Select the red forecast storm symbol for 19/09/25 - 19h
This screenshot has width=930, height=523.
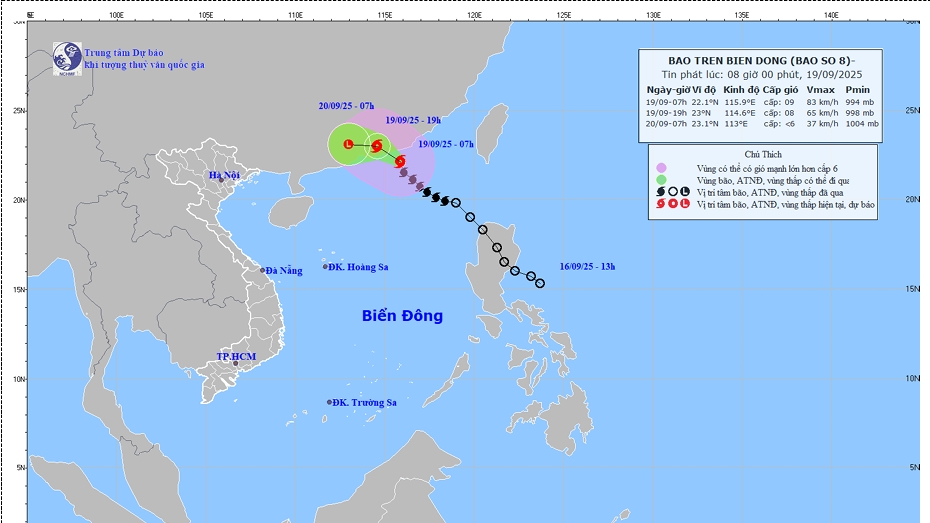coord(377,147)
